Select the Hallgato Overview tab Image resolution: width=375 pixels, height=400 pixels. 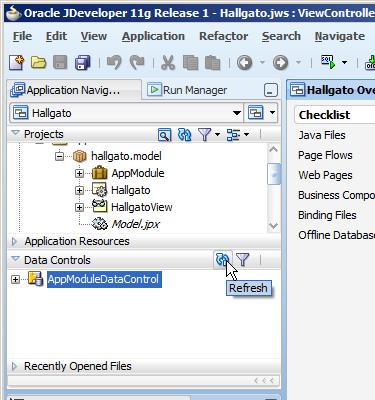pyautogui.click(x=332, y=90)
